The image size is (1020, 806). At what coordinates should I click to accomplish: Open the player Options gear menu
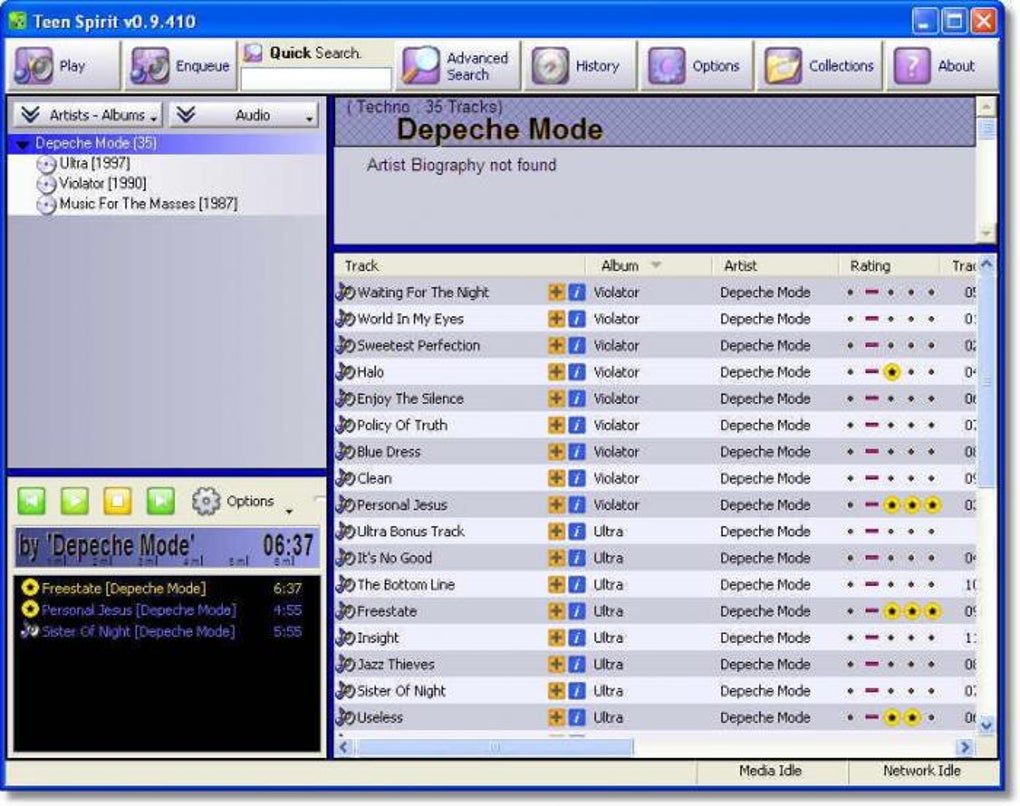[x=241, y=502]
